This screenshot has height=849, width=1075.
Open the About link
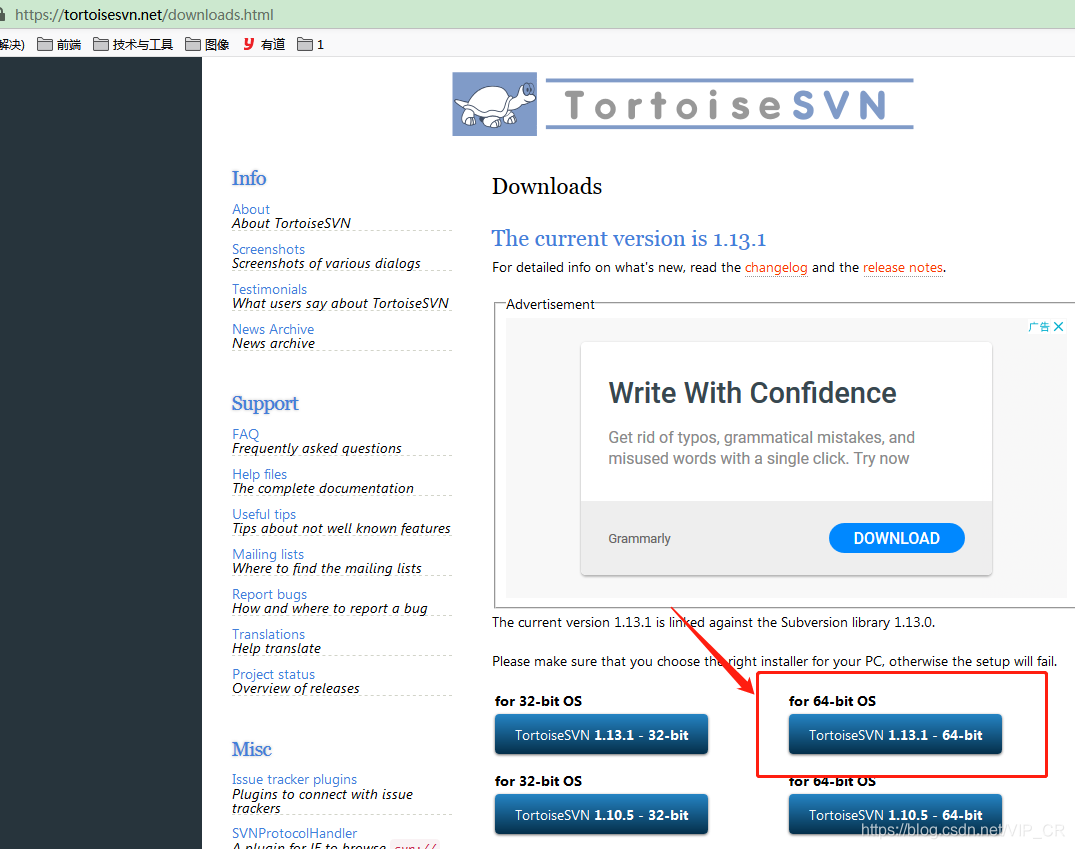pyautogui.click(x=251, y=209)
